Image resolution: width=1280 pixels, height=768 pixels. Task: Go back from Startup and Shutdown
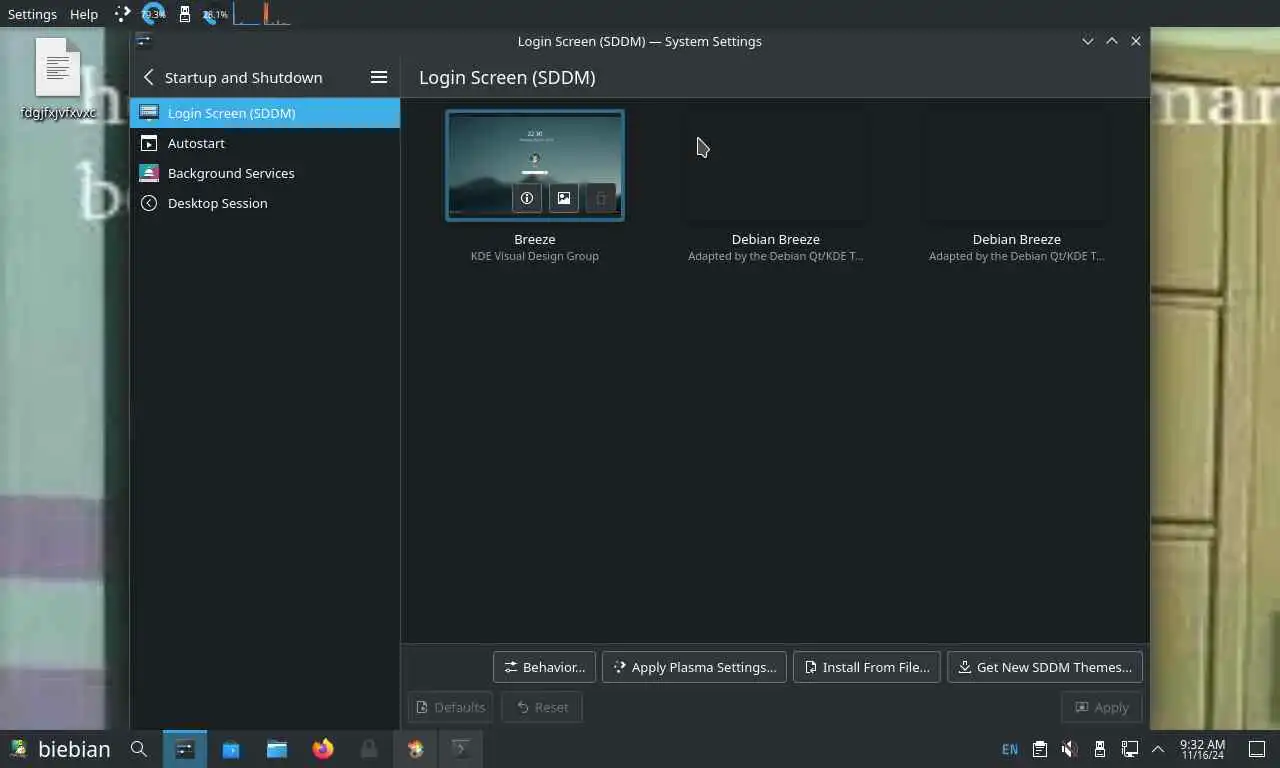[x=148, y=77]
